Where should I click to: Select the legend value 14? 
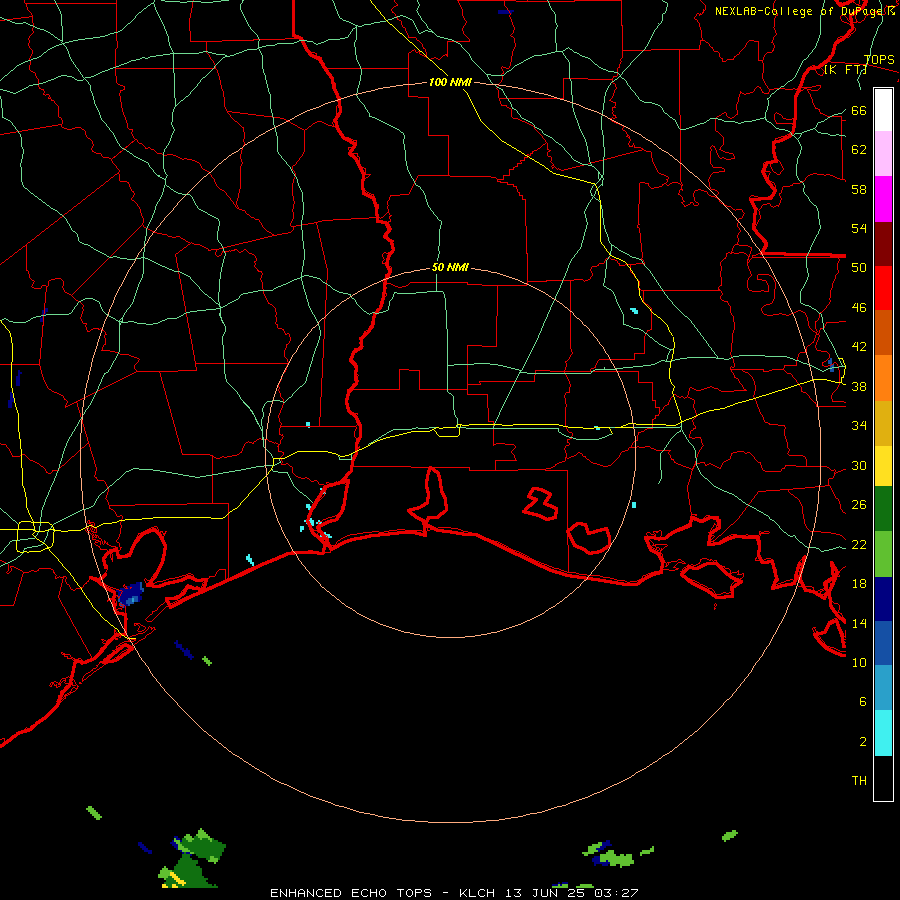859,623
